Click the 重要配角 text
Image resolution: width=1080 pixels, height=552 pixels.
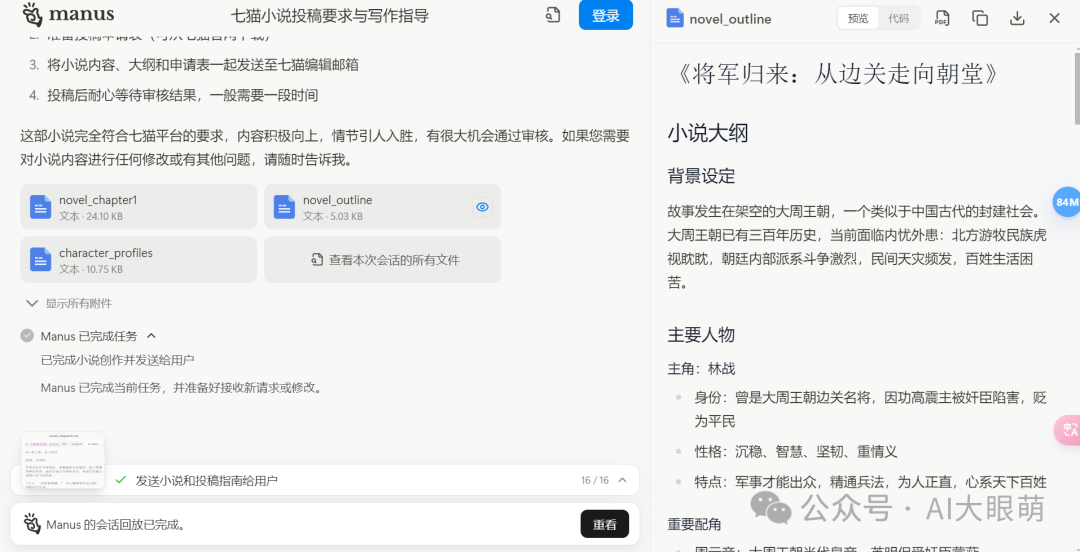(694, 524)
